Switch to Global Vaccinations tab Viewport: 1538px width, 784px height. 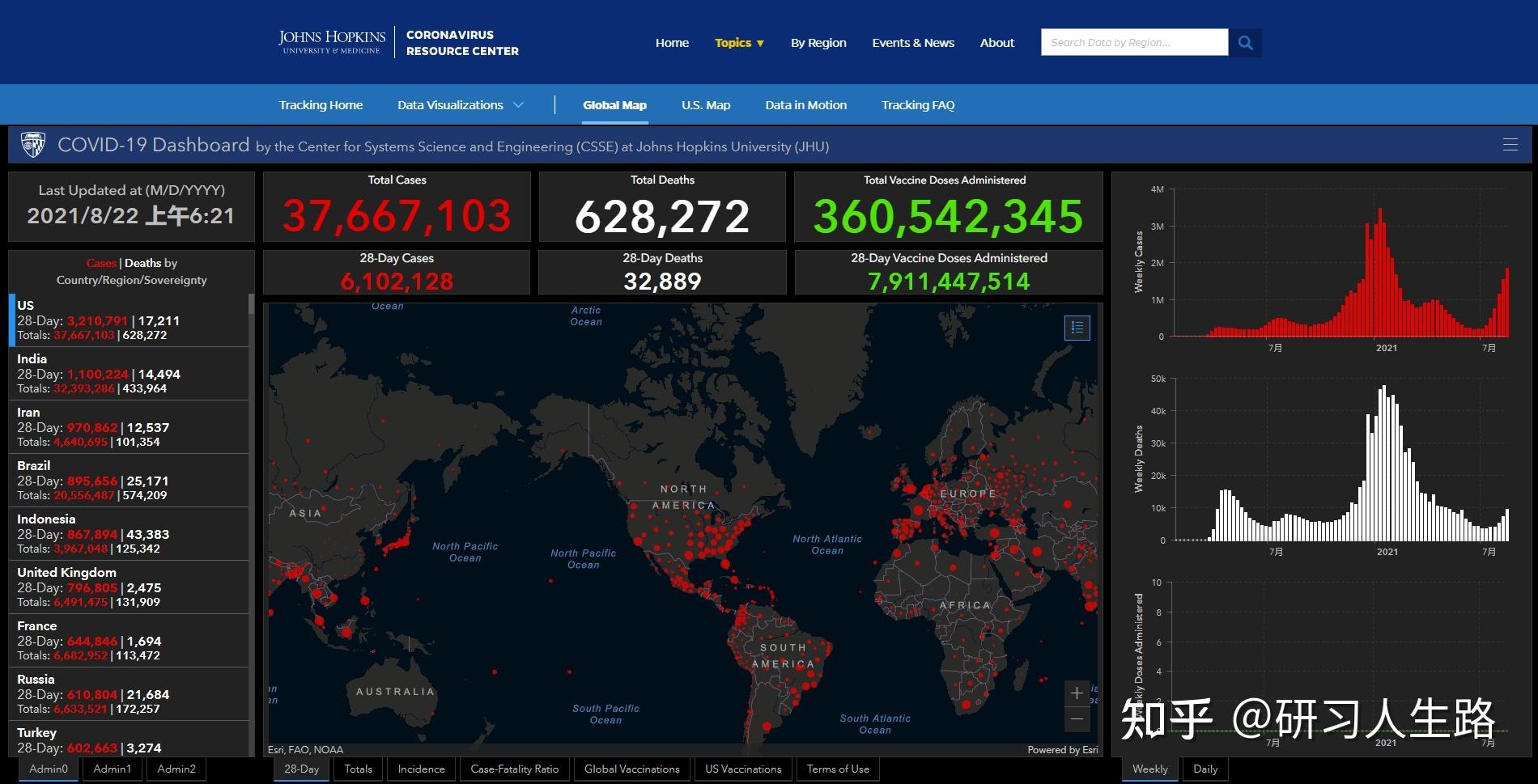[632, 769]
